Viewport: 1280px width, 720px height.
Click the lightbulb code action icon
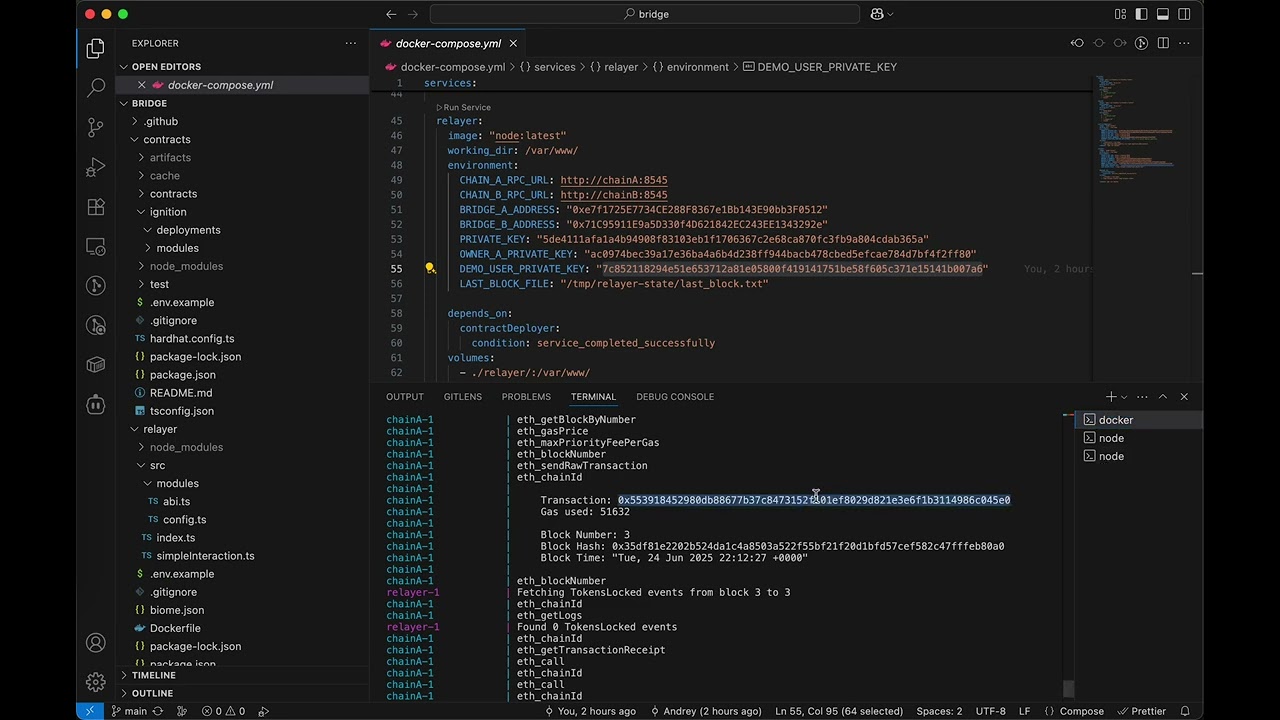430,269
